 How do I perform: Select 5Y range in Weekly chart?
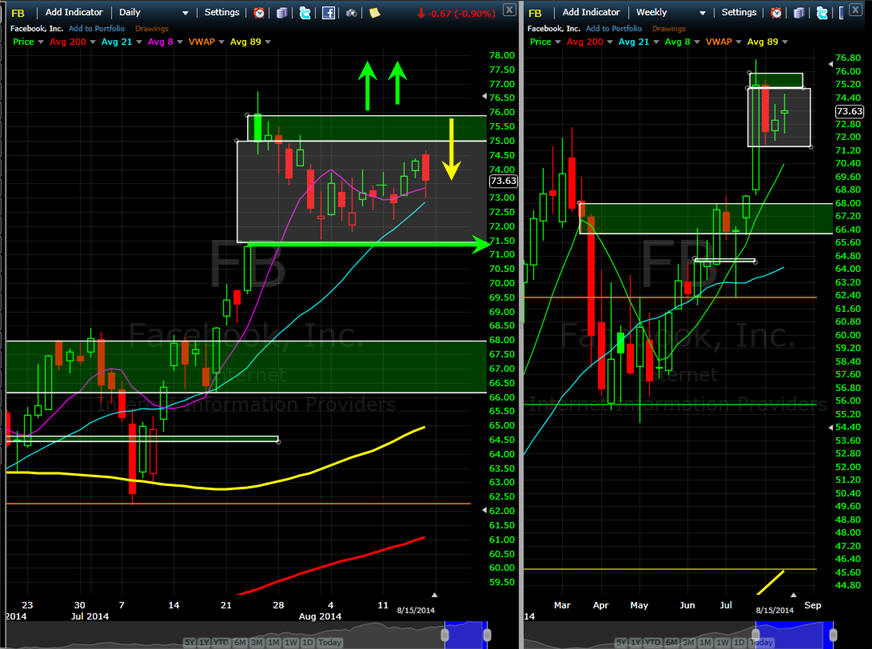click(x=621, y=642)
